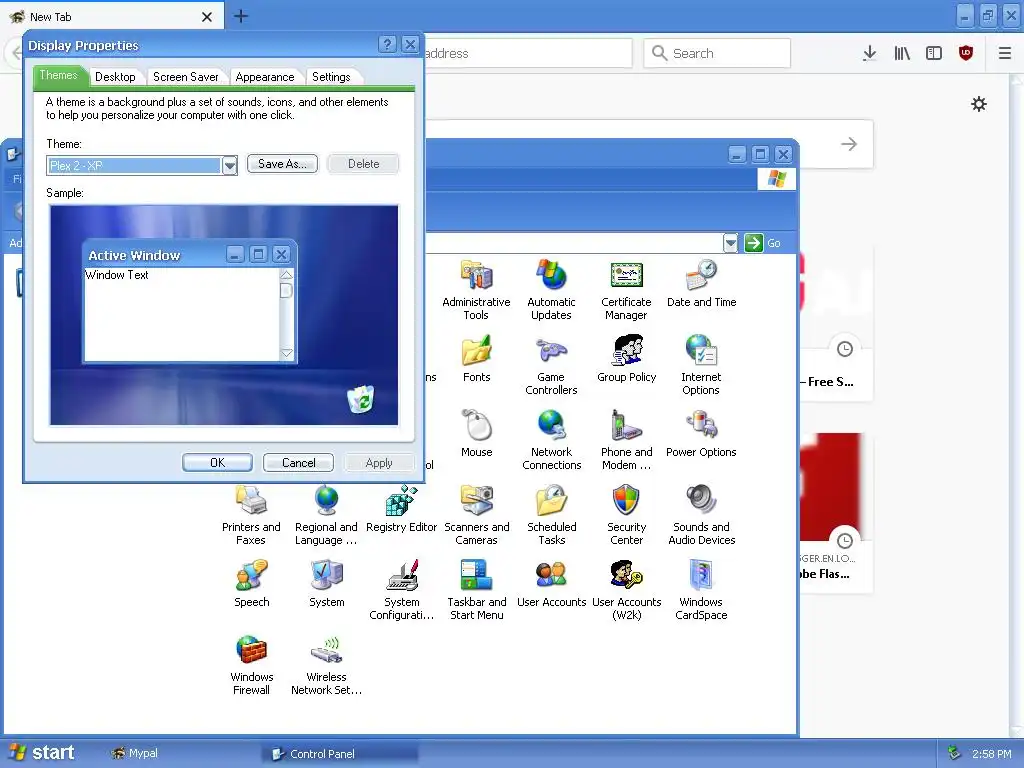Open Certificate Manager icon
The image size is (1024, 768).
[x=626, y=275]
